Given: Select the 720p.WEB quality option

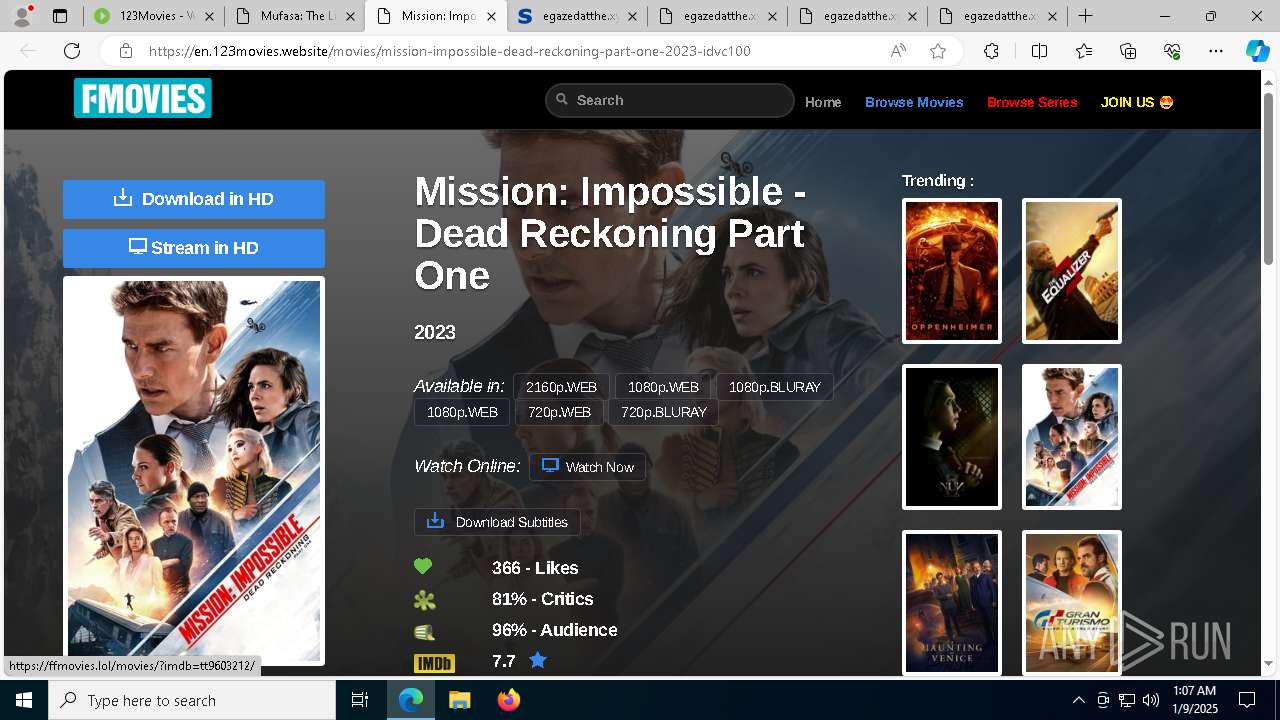Looking at the screenshot, I should click(559, 412).
